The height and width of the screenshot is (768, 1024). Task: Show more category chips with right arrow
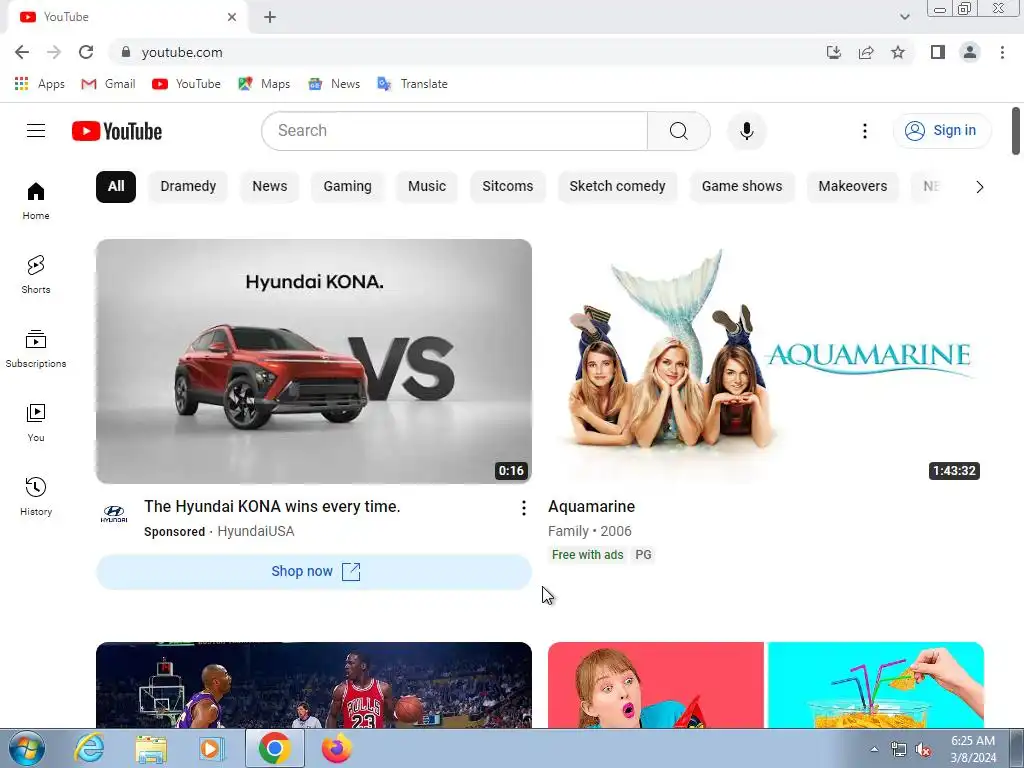(x=979, y=187)
